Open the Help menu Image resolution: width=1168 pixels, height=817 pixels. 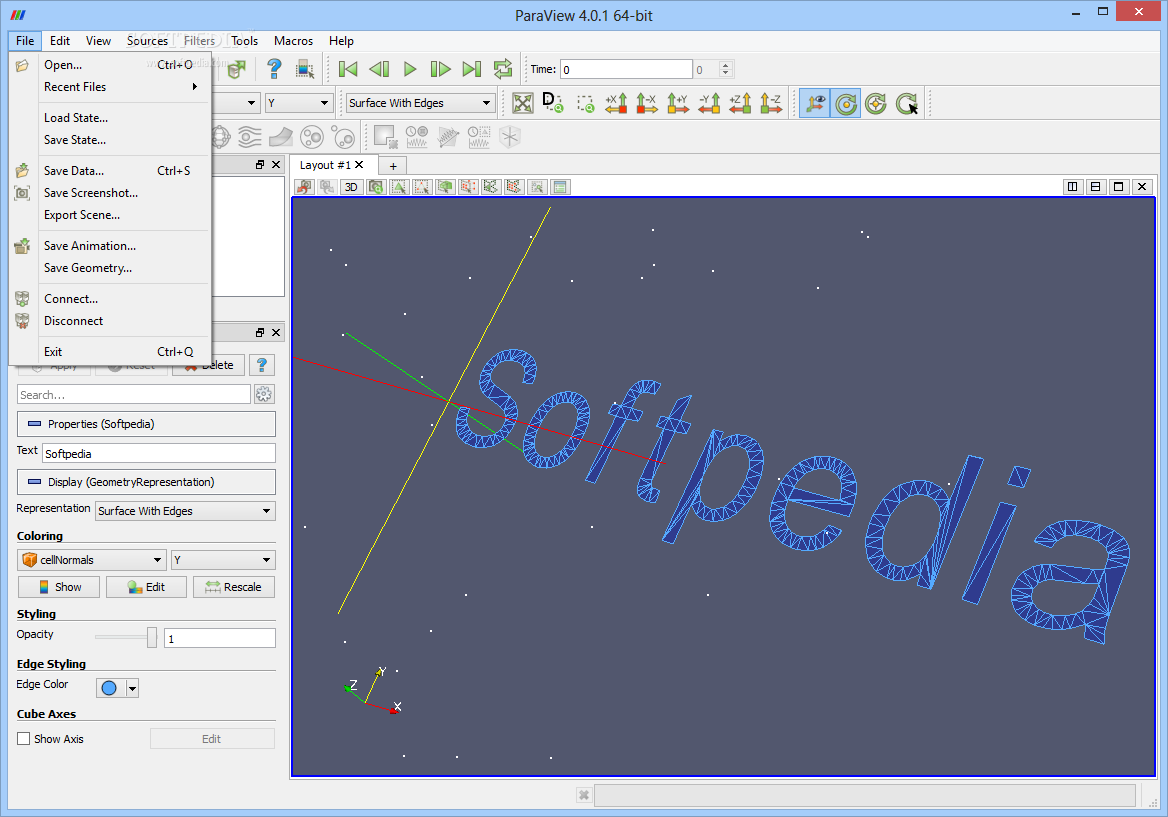[x=341, y=41]
